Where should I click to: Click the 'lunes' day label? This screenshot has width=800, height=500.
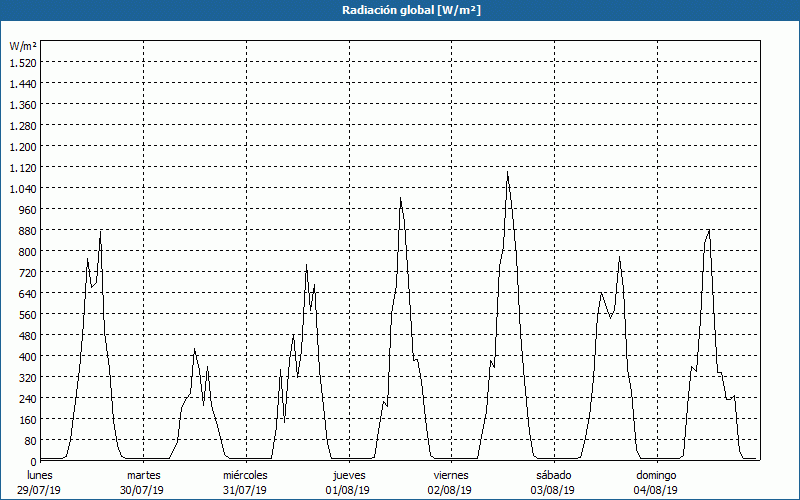(x=40, y=475)
